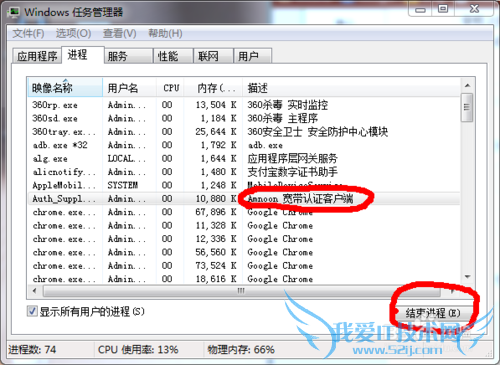Select the AppleMobil... process row
Image resolution: width=500 pixels, height=365 pixels.
click(244, 185)
